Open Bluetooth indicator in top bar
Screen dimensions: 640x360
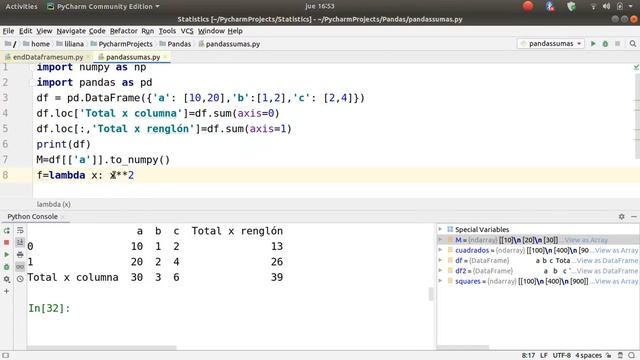(x=550, y=6)
